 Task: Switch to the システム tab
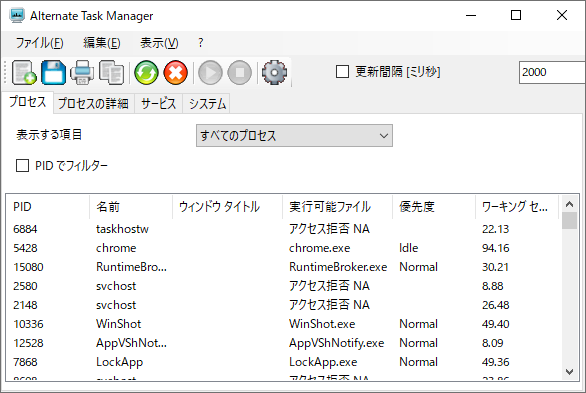[x=207, y=103]
